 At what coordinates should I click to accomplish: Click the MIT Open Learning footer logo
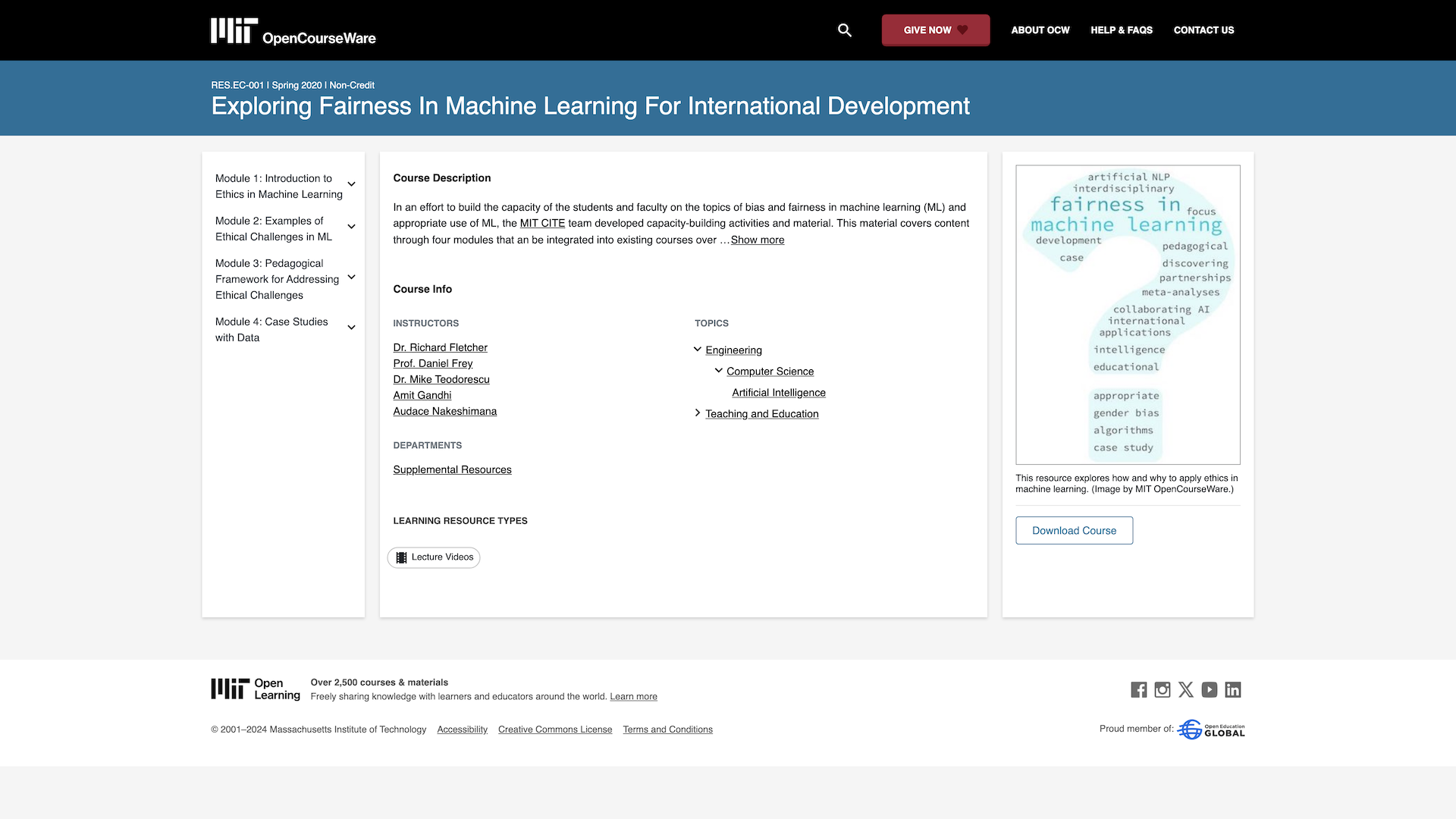pos(256,689)
